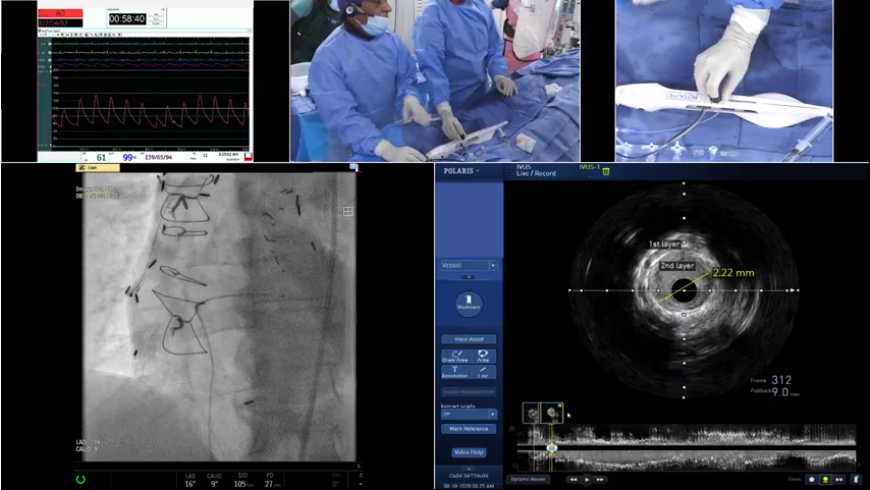Screen dimensions: 870x490
Task: Click the SpO2 value 99
Action: coord(128,158)
